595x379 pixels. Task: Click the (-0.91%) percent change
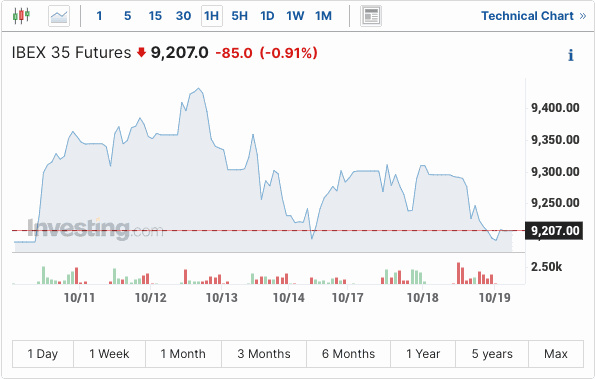pyautogui.click(x=288, y=53)
